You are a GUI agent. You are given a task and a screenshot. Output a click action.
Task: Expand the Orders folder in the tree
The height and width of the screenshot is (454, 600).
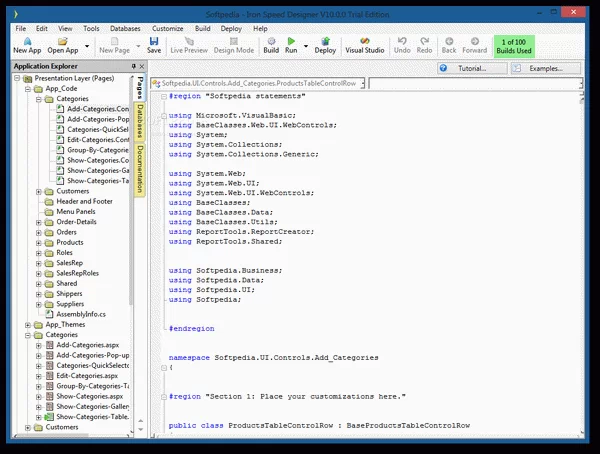coord(39,232)
